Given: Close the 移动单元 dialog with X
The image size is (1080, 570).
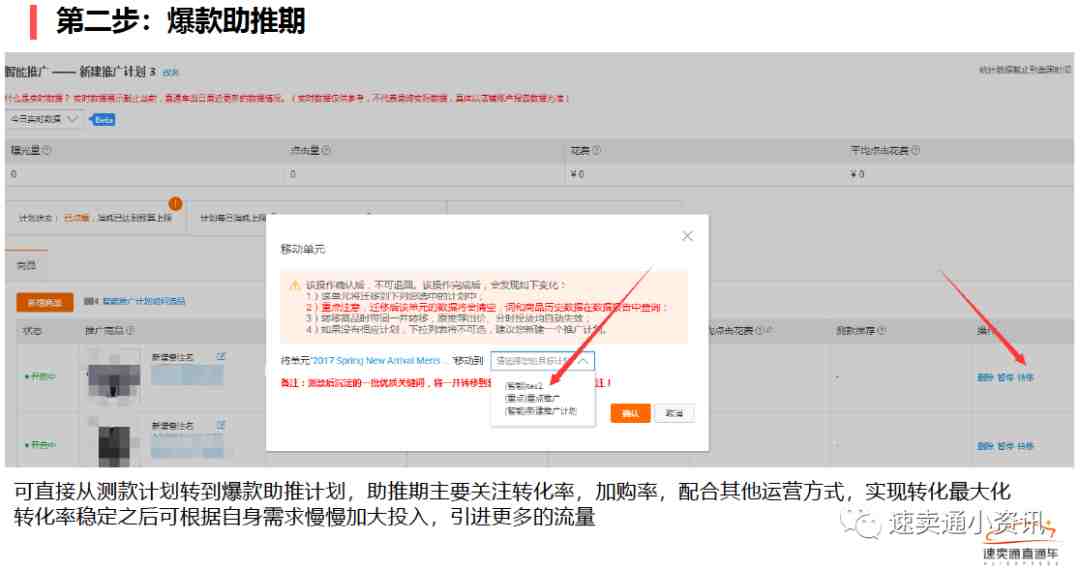Looking at the screenshot, I should tap(687, 236).
